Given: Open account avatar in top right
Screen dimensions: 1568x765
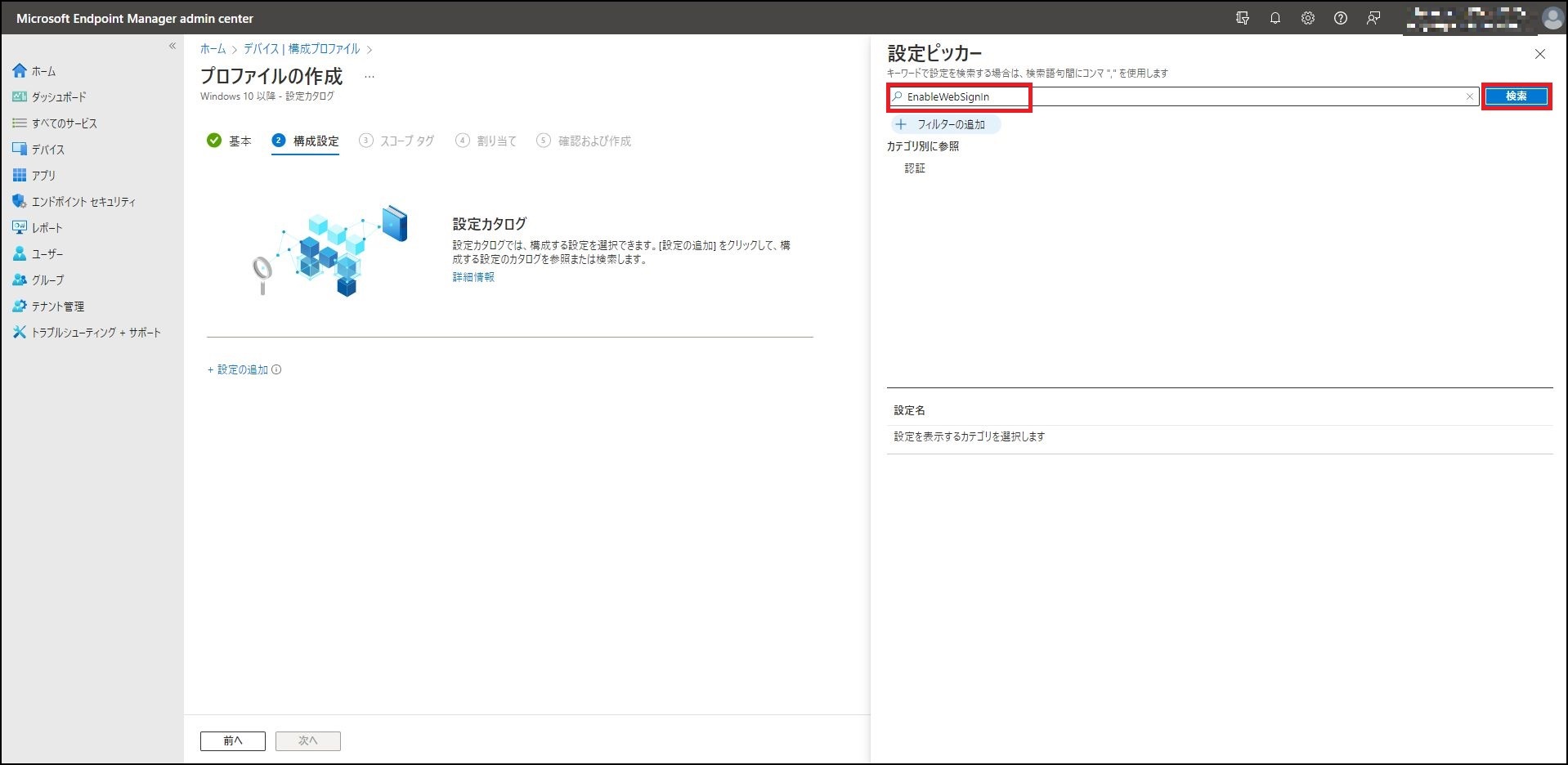Looking at the screenshot, I should point(1552,18).
